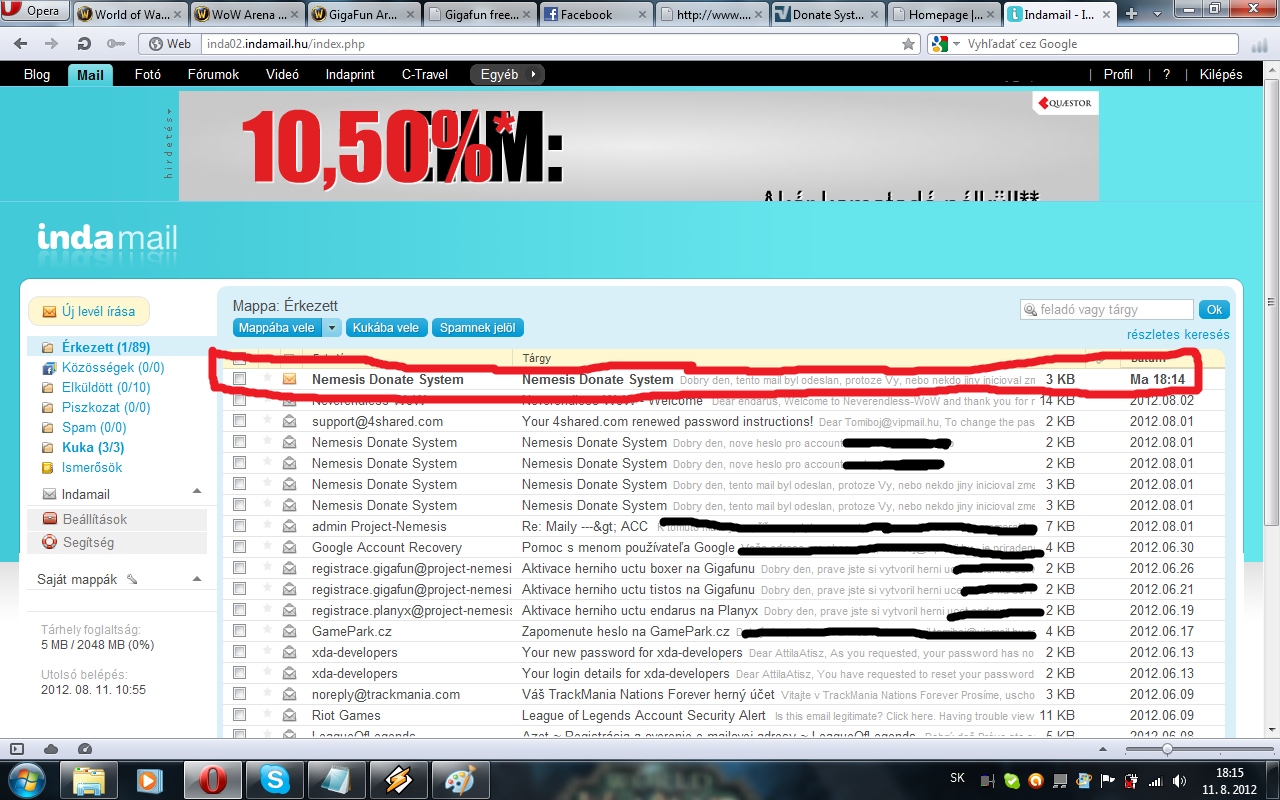Open the Elküldött (0/10) folder
Image resolution: width=1280 pixels, height=800 pixels.
pos(106,387)
